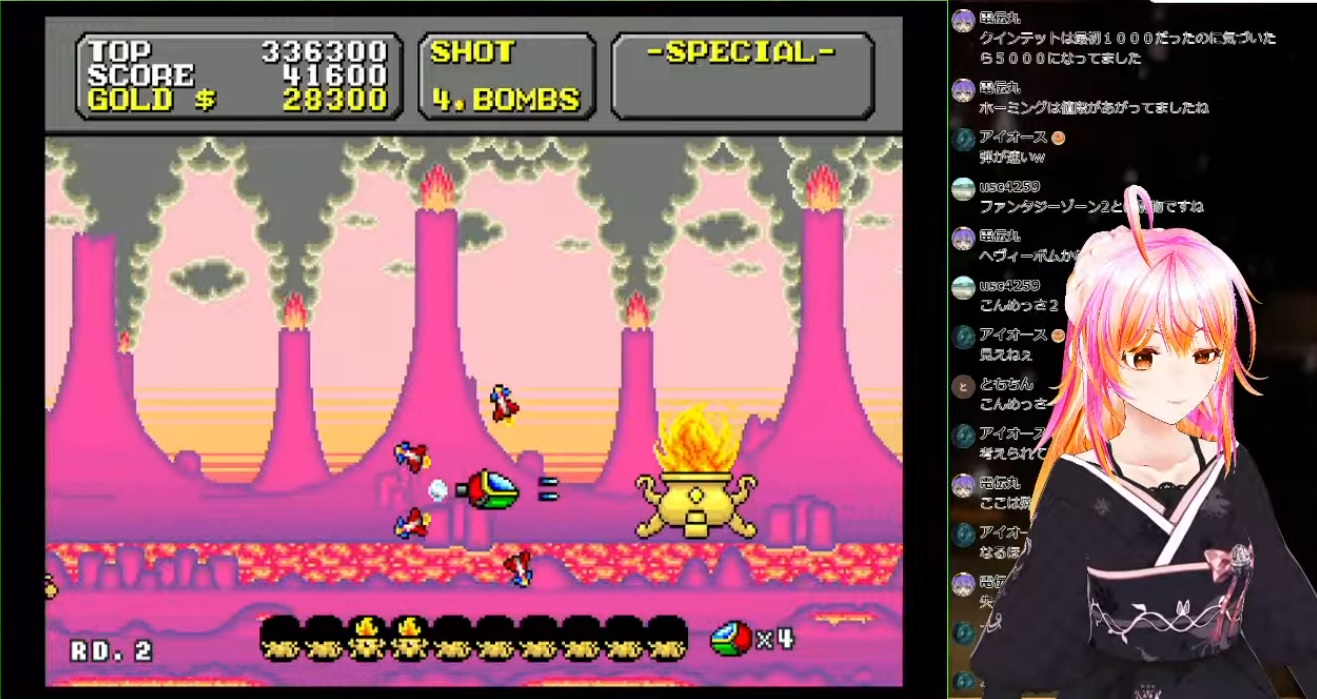Click the ヘヴィーボム chat message text

pos(1030,256)
